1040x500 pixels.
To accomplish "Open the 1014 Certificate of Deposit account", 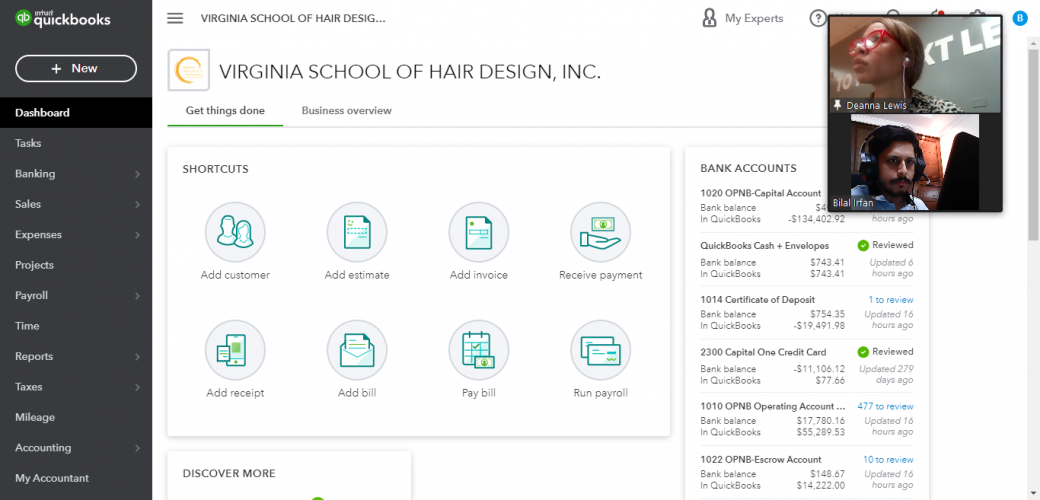I will [x=757, y=300].
